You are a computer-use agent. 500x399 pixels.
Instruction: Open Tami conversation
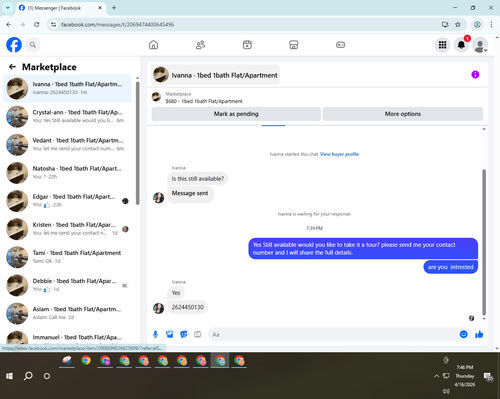[68, 257]
